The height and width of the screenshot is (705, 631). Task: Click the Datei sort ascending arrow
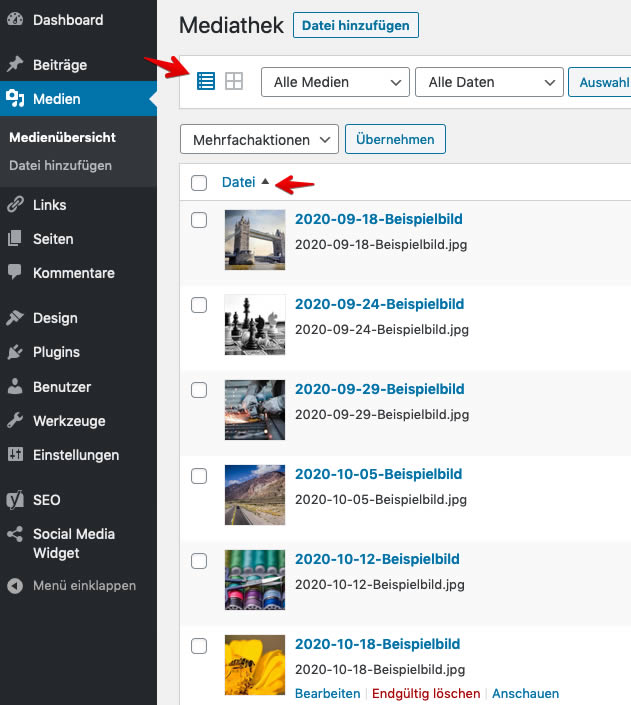point(265,181)
